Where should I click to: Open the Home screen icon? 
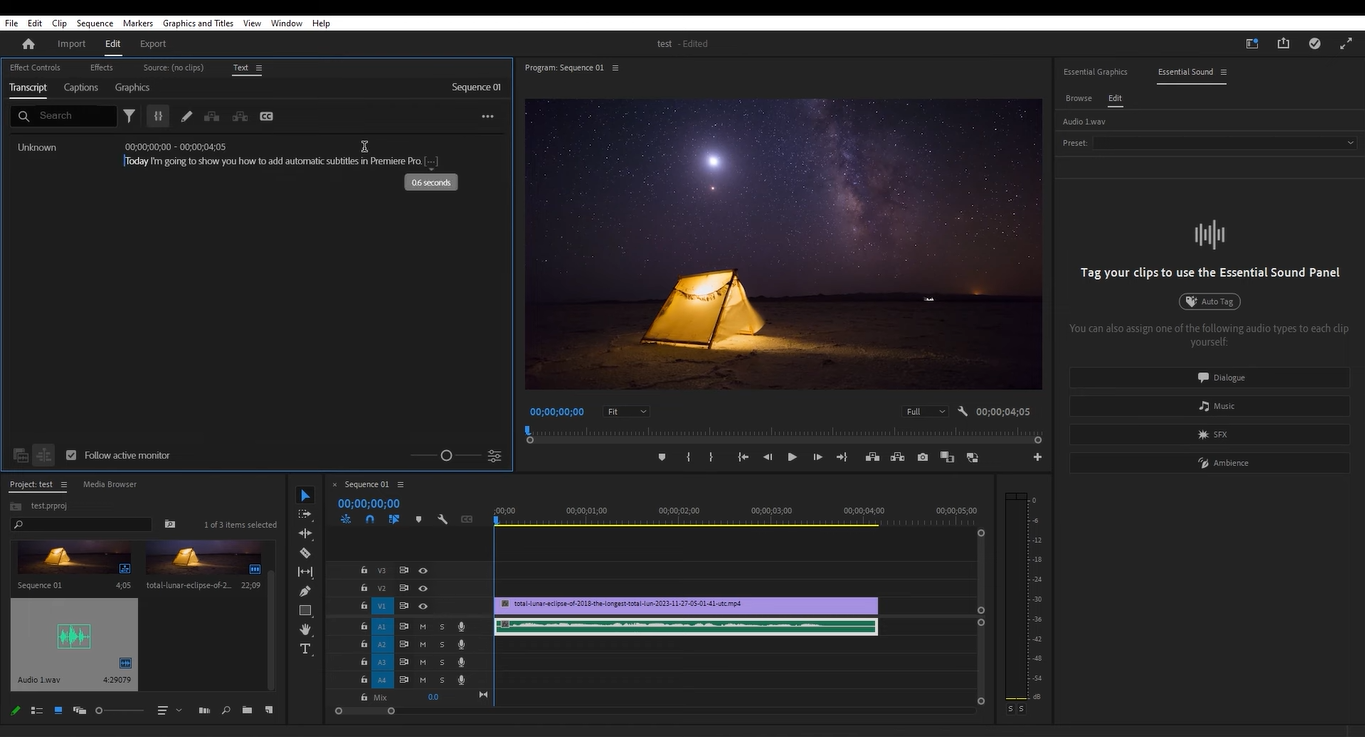[28, 44]
